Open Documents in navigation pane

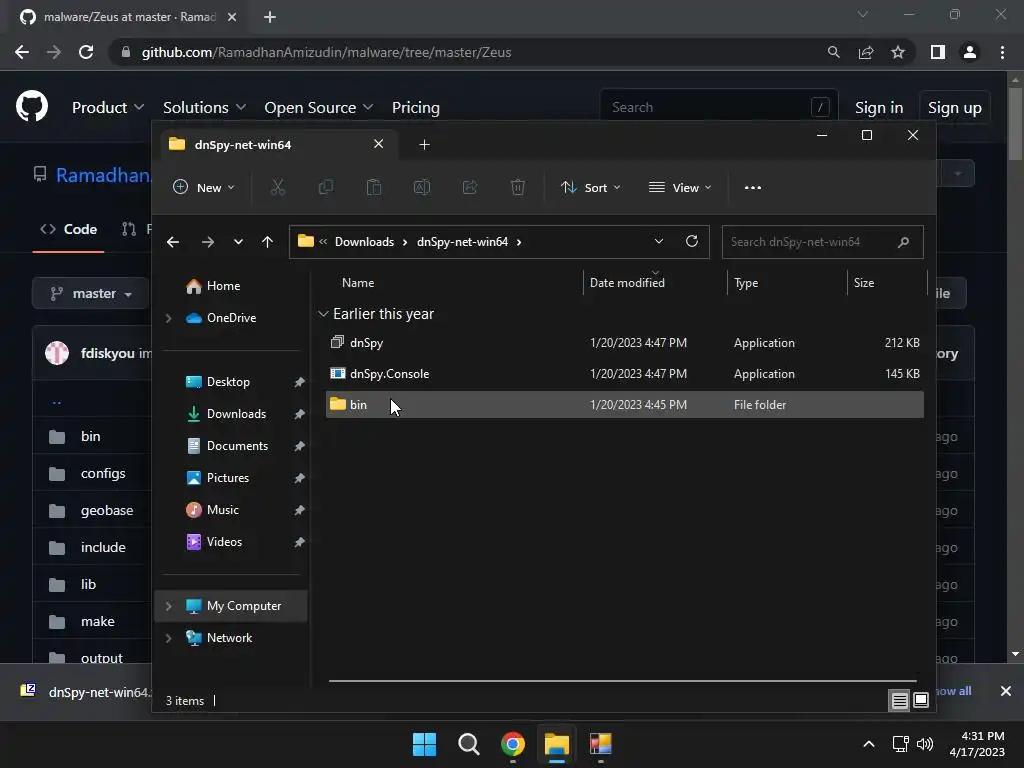tap(237, 446)
